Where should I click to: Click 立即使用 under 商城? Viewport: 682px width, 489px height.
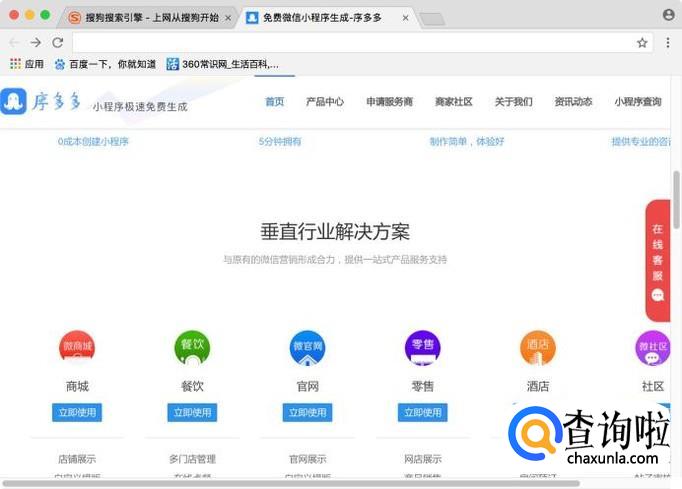pyautogui.click(x=77, y=412)
